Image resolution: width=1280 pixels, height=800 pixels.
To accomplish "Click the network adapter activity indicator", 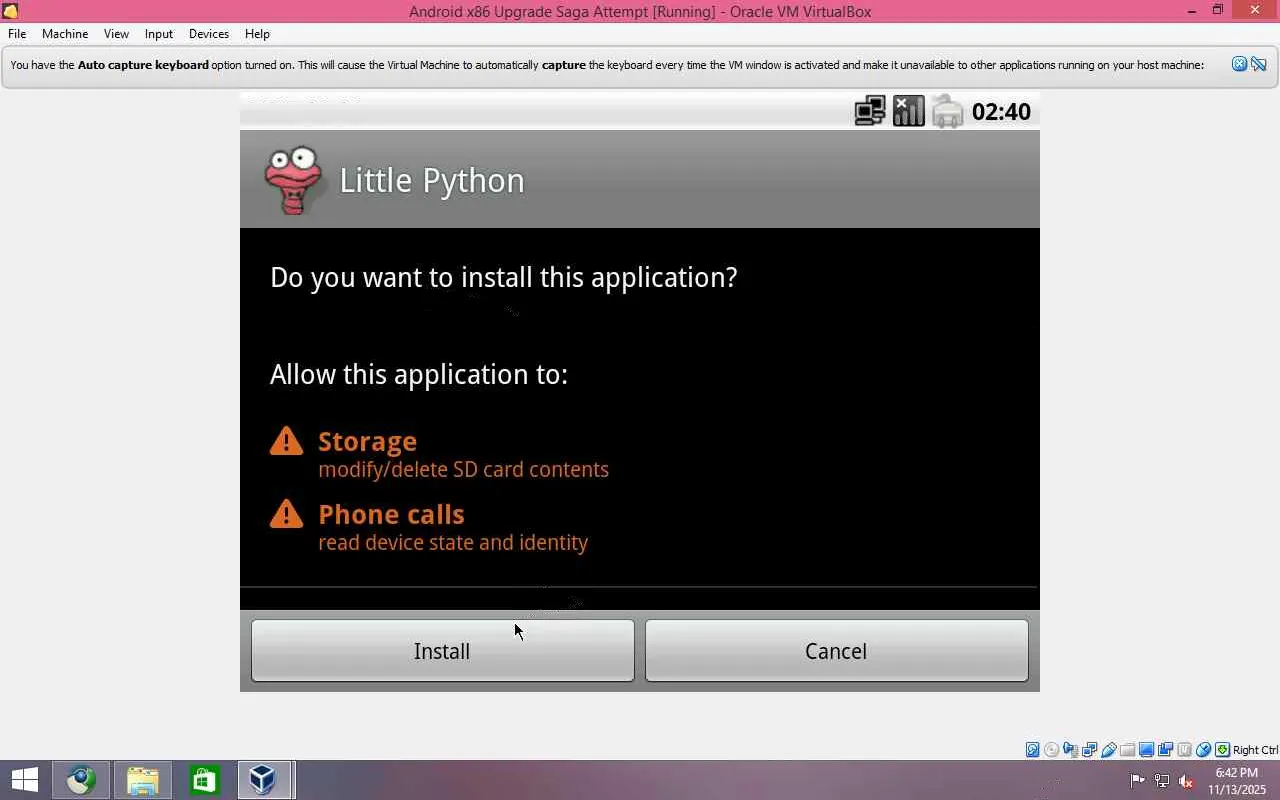I will click(1090, 750).
